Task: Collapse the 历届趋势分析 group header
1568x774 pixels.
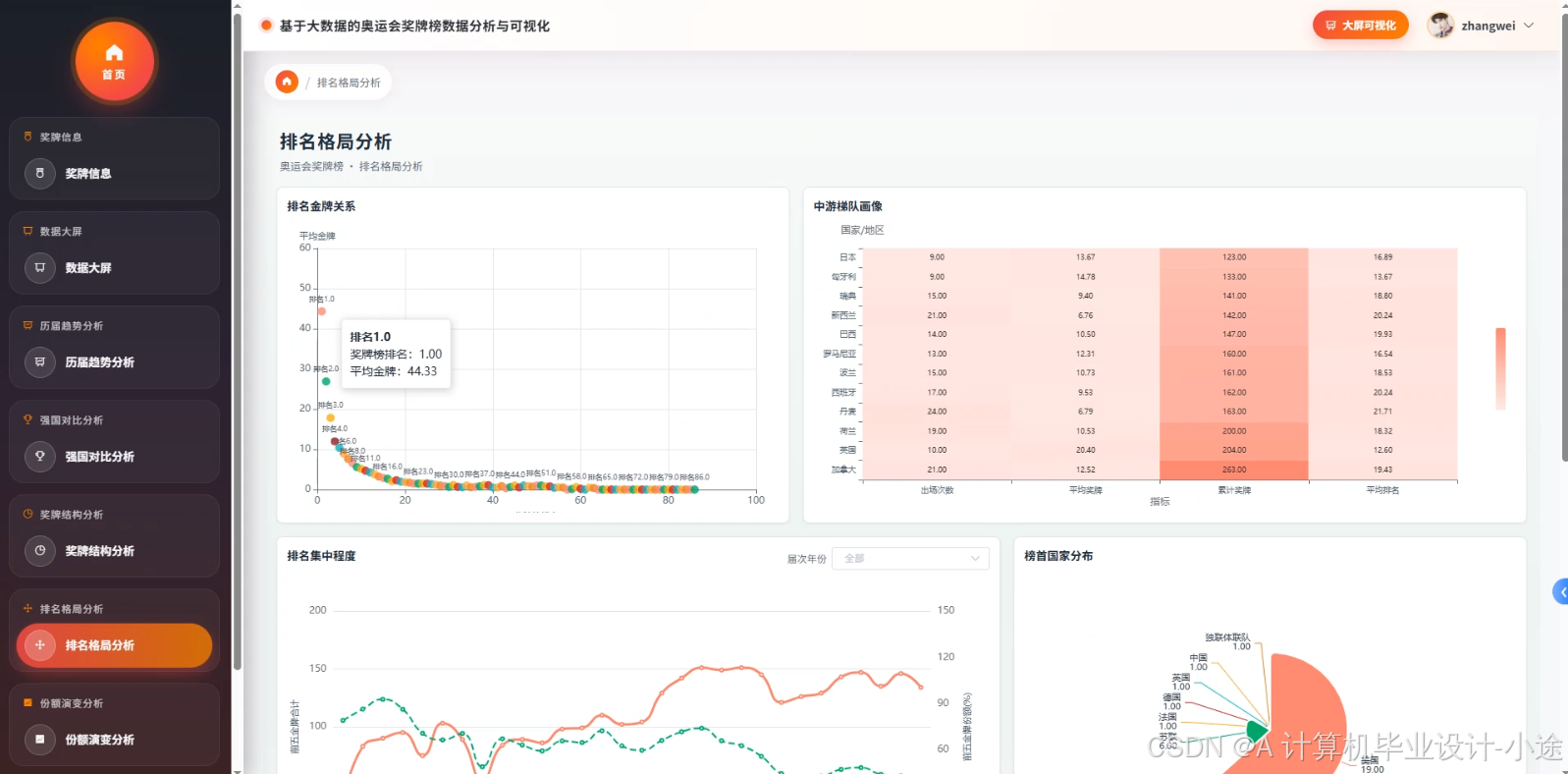Action: click(114, 326)
